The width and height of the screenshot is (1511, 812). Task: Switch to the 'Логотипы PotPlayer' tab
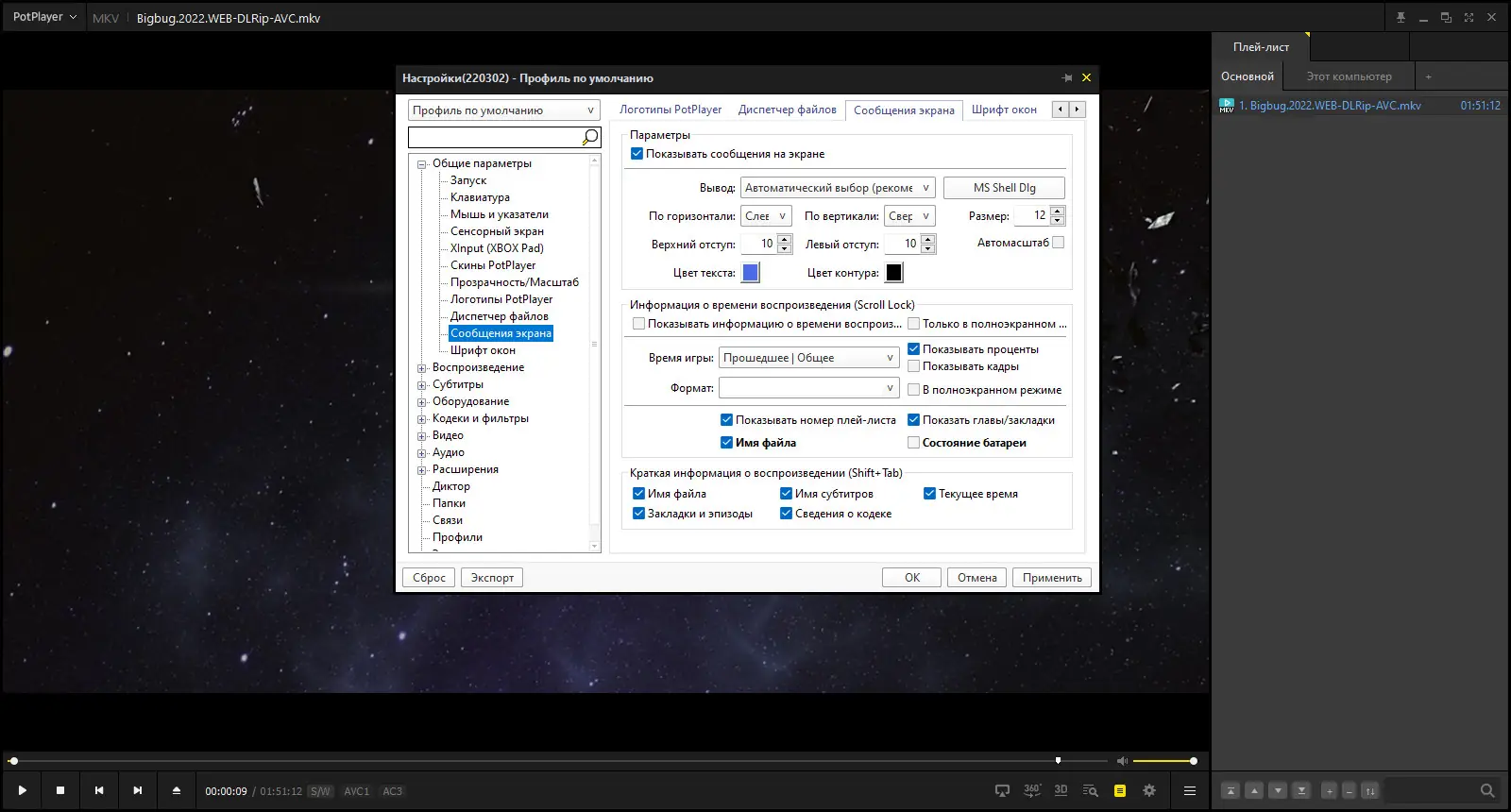(x=671, y=110)
